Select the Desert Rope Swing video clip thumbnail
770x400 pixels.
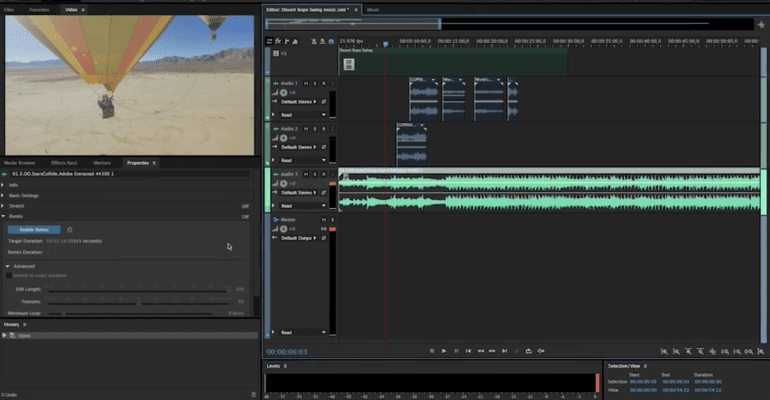[349, 64]
